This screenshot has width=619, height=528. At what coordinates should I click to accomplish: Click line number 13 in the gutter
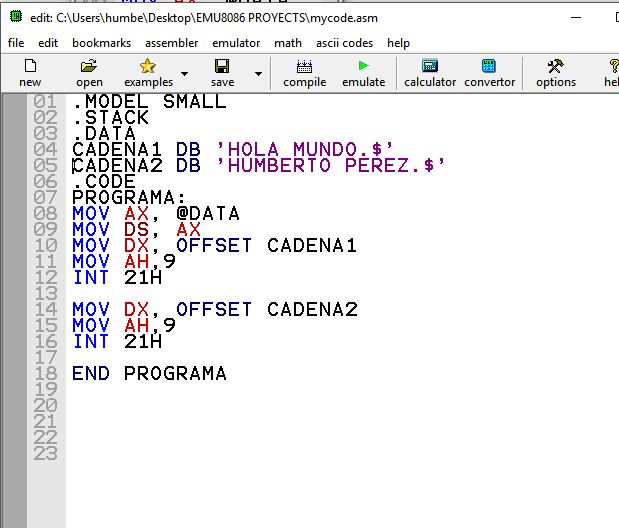point(46,293)
